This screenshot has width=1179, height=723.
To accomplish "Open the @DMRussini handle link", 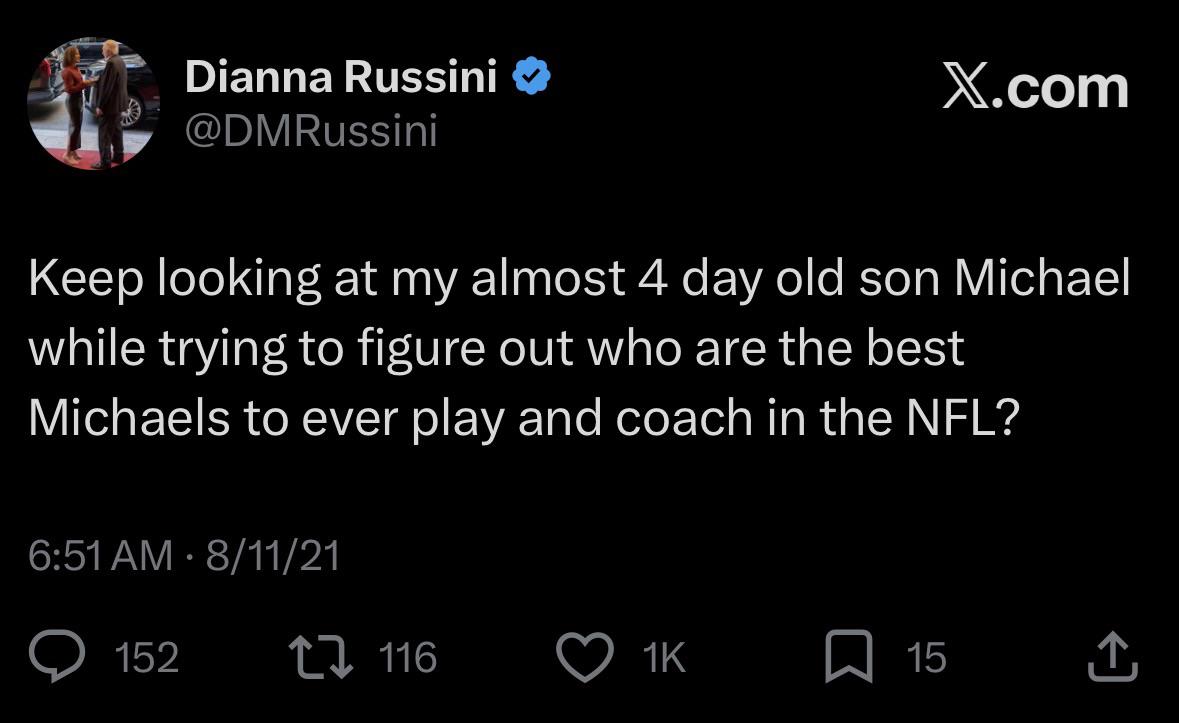I will pyautogui.click(x=311, y=131).
